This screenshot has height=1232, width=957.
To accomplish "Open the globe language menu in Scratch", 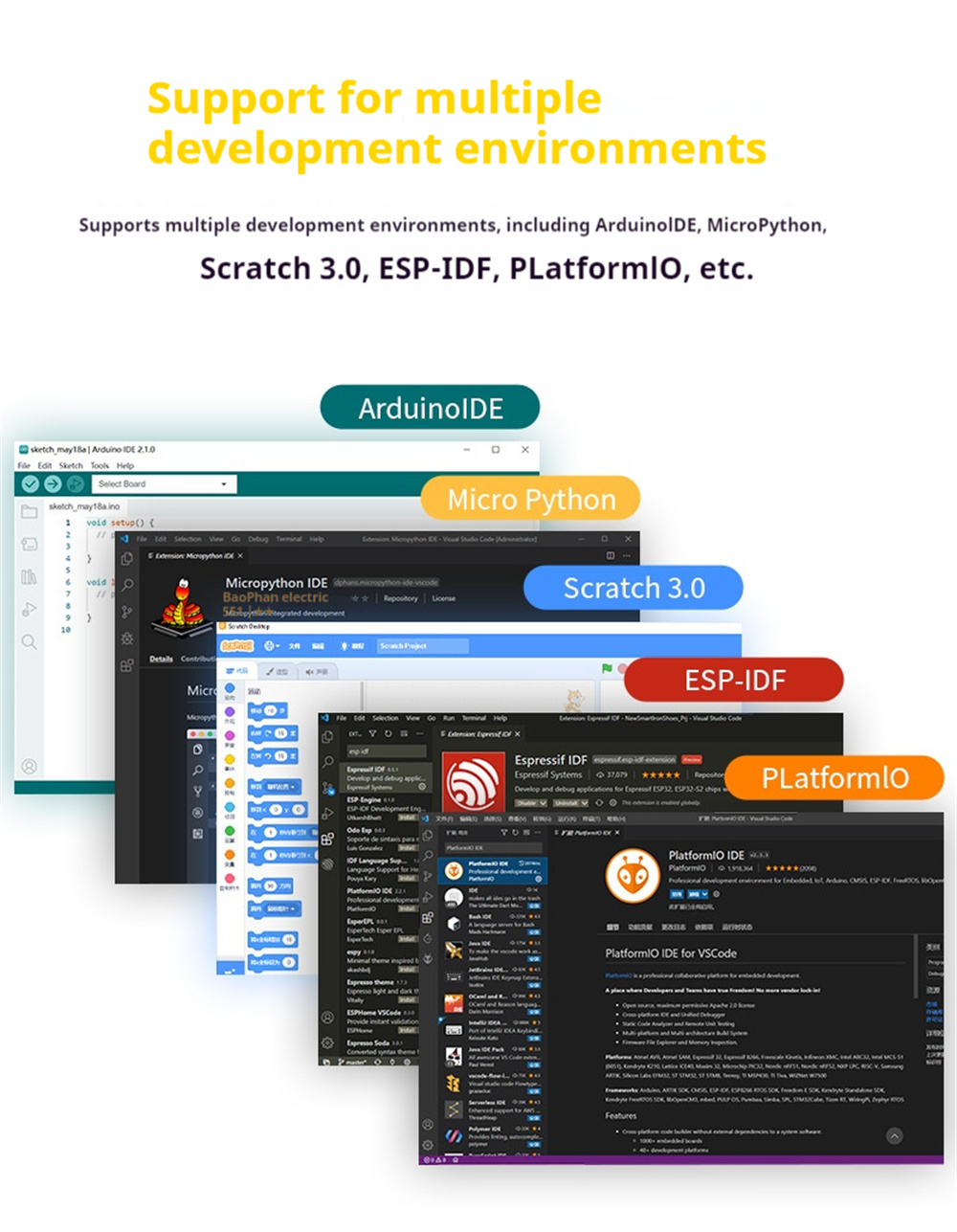I will pyautogui.click(x=270, y=646).
